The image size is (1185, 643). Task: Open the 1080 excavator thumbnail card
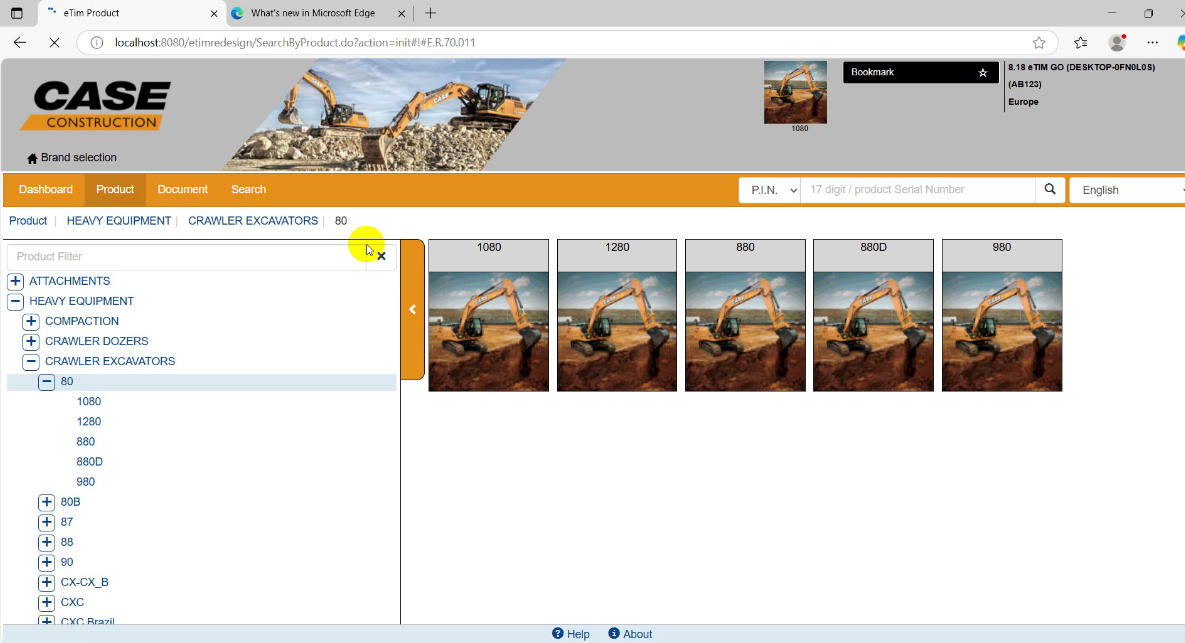[488, 316]
